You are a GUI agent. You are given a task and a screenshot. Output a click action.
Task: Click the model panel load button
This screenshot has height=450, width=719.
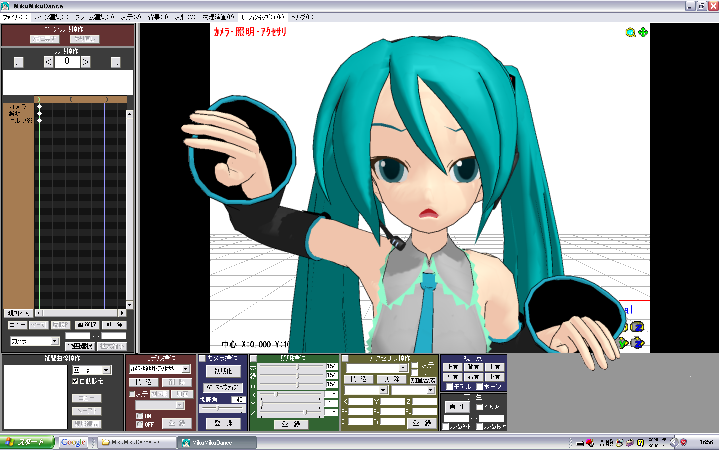144,382
